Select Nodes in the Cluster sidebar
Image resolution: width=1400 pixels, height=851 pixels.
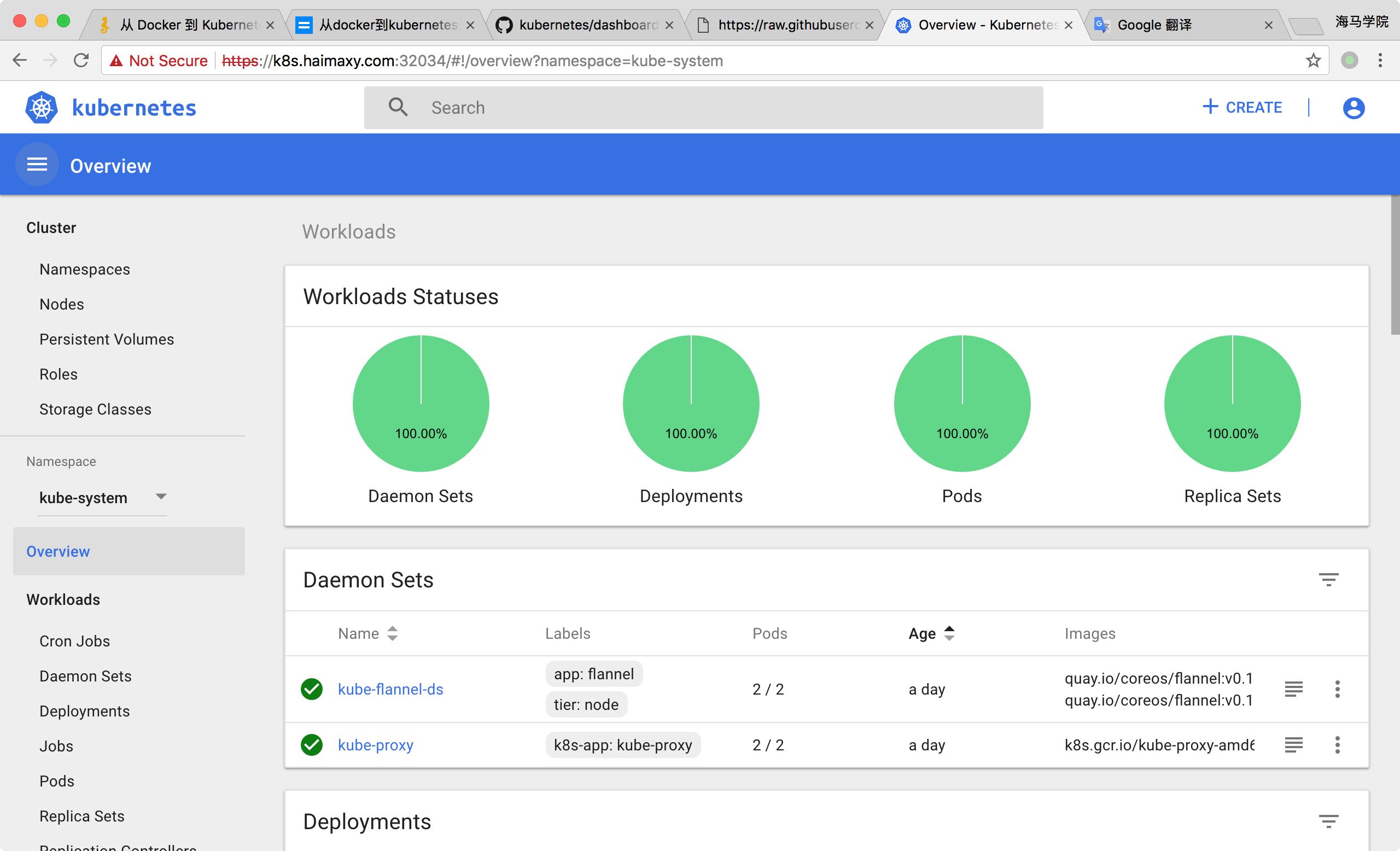(x=61, y=304)
